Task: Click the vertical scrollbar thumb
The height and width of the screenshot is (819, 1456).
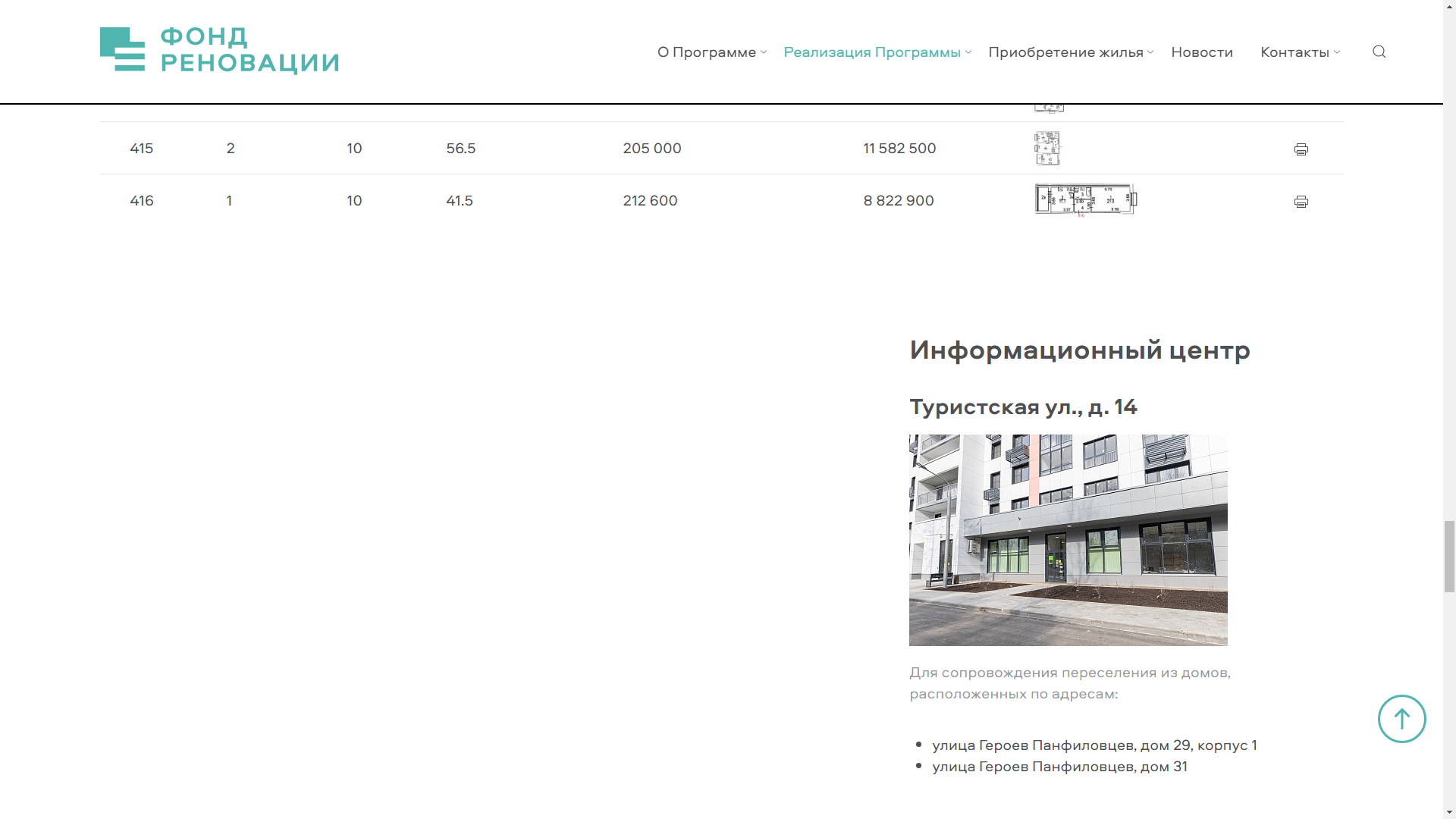Action: (x=1448, y=556)
